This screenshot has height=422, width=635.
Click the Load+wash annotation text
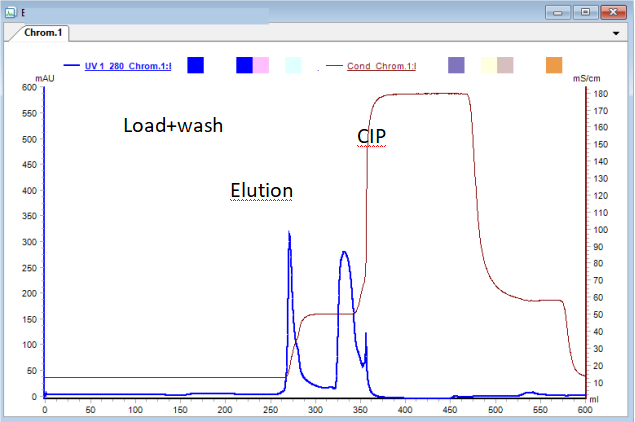[x=172, y=126]
